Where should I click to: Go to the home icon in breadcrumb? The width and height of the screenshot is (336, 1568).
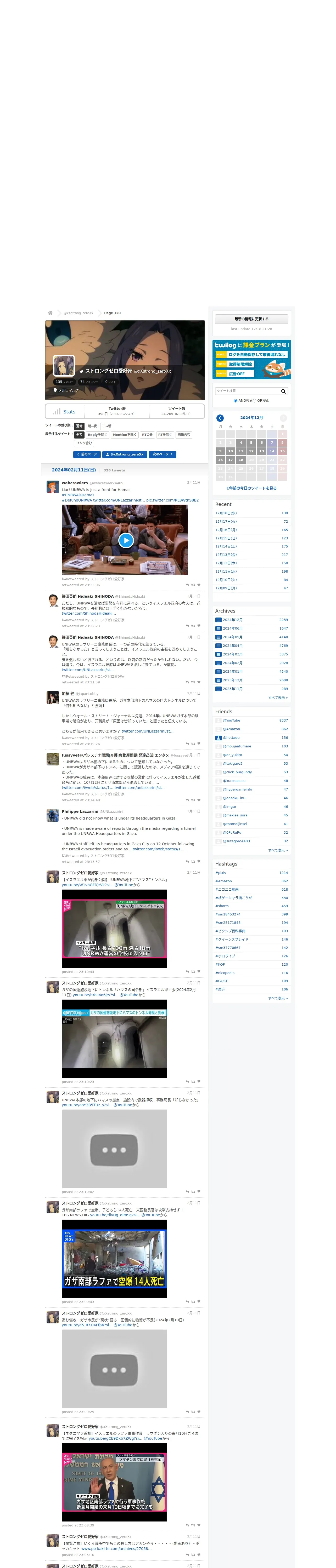pos(50,313)
